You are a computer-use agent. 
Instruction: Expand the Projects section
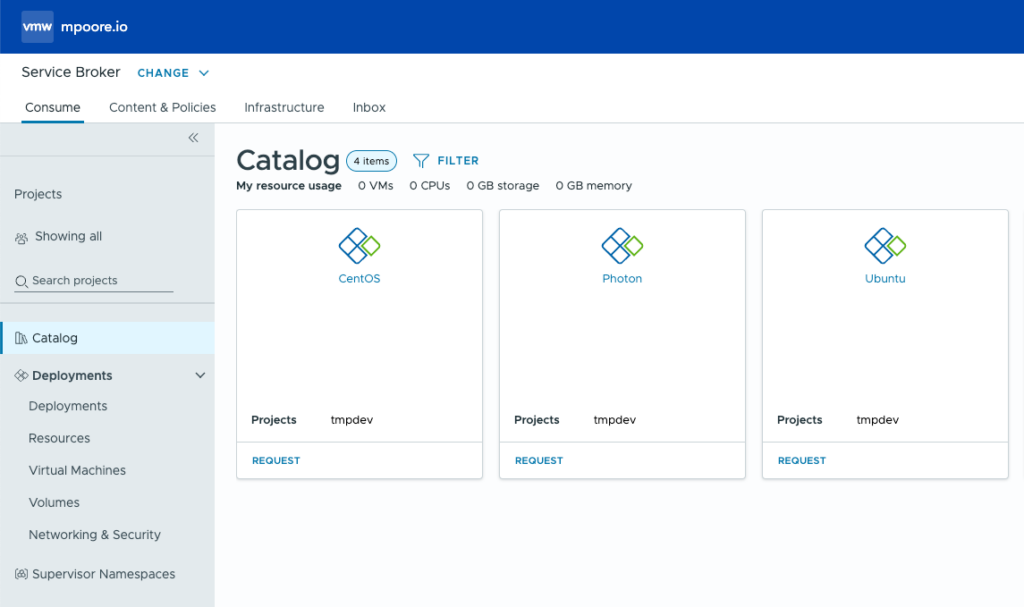(37, 194)
